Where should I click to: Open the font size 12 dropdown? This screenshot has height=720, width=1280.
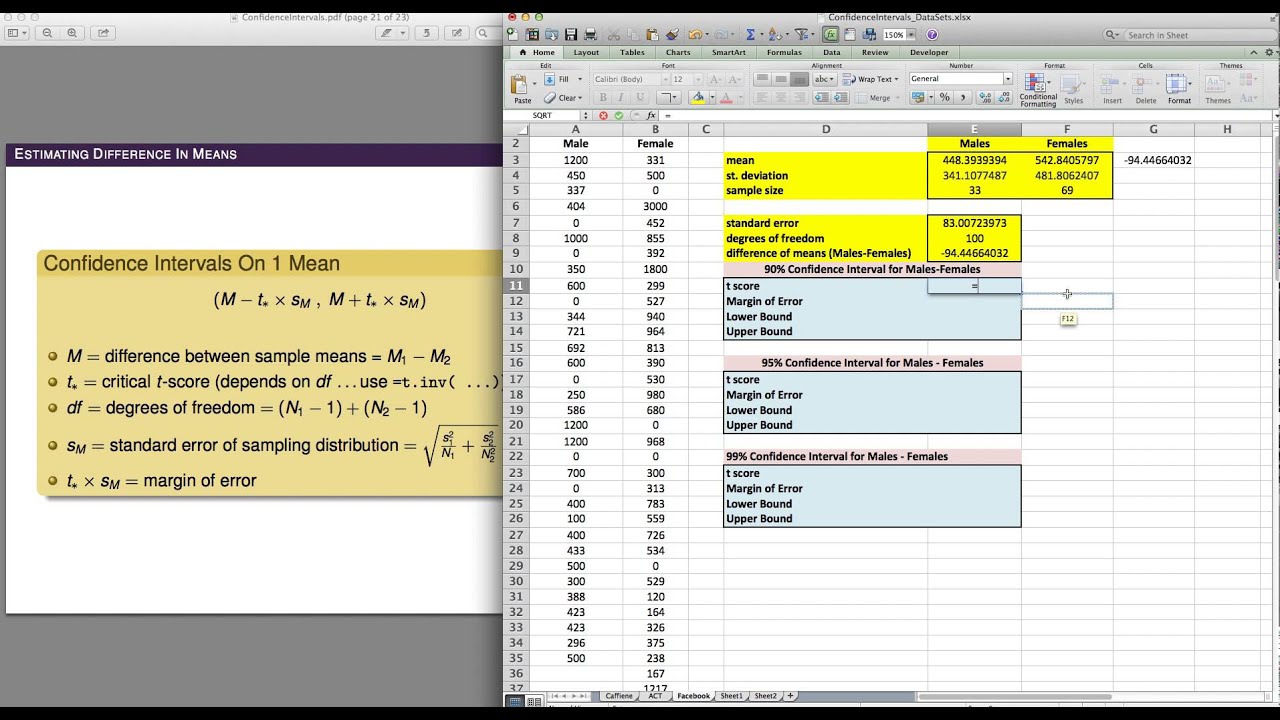pyautogui.click(x=698, y=79)
